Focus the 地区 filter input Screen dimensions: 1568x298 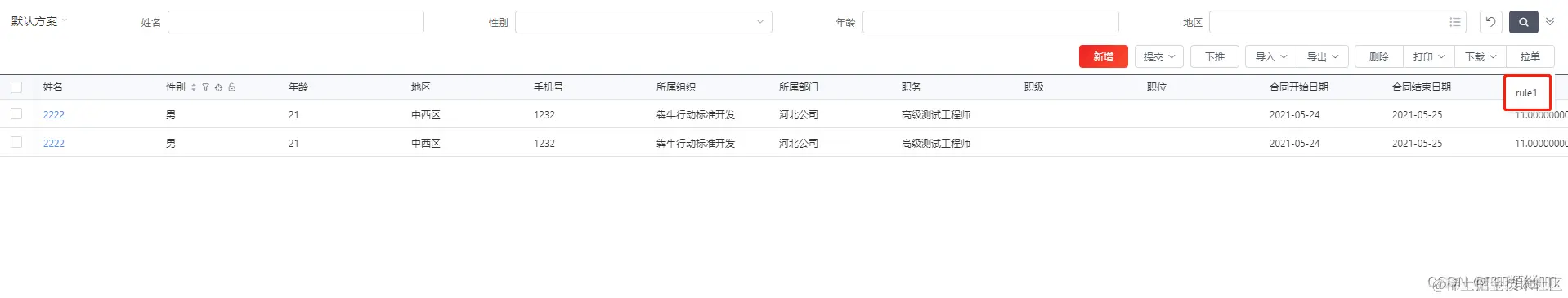[x=1337, y=22]
